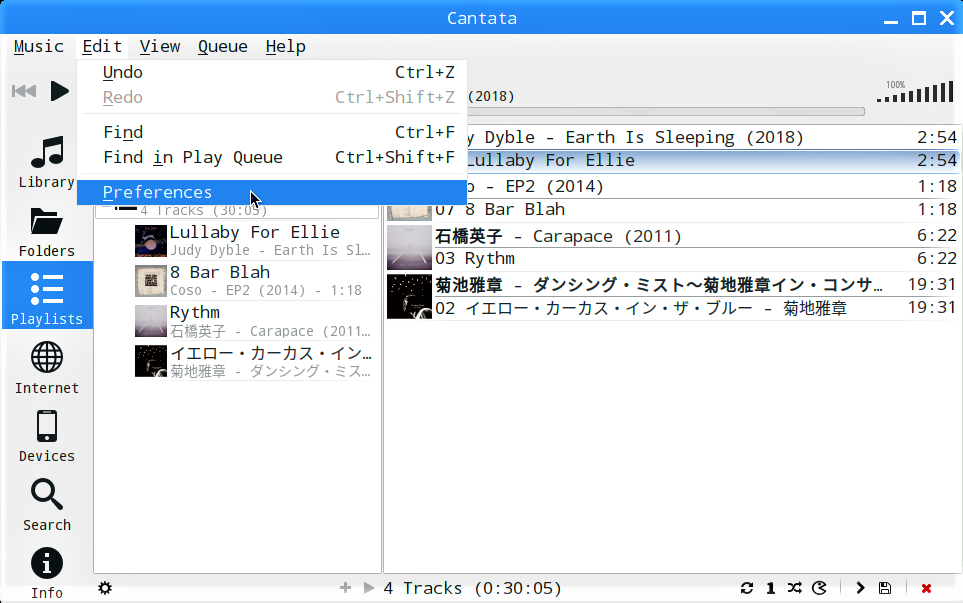Toggle repeat mode in status bar
This screenshot has width=963, height=603.
tap(747, 588)
